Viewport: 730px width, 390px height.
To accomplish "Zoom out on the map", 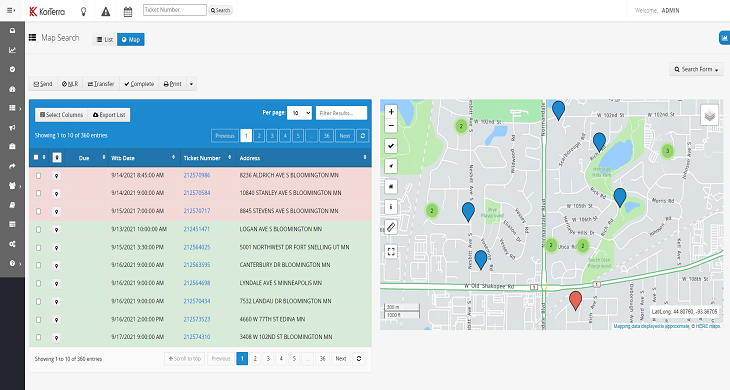I will pyautogui.click(x=391, y=126).
